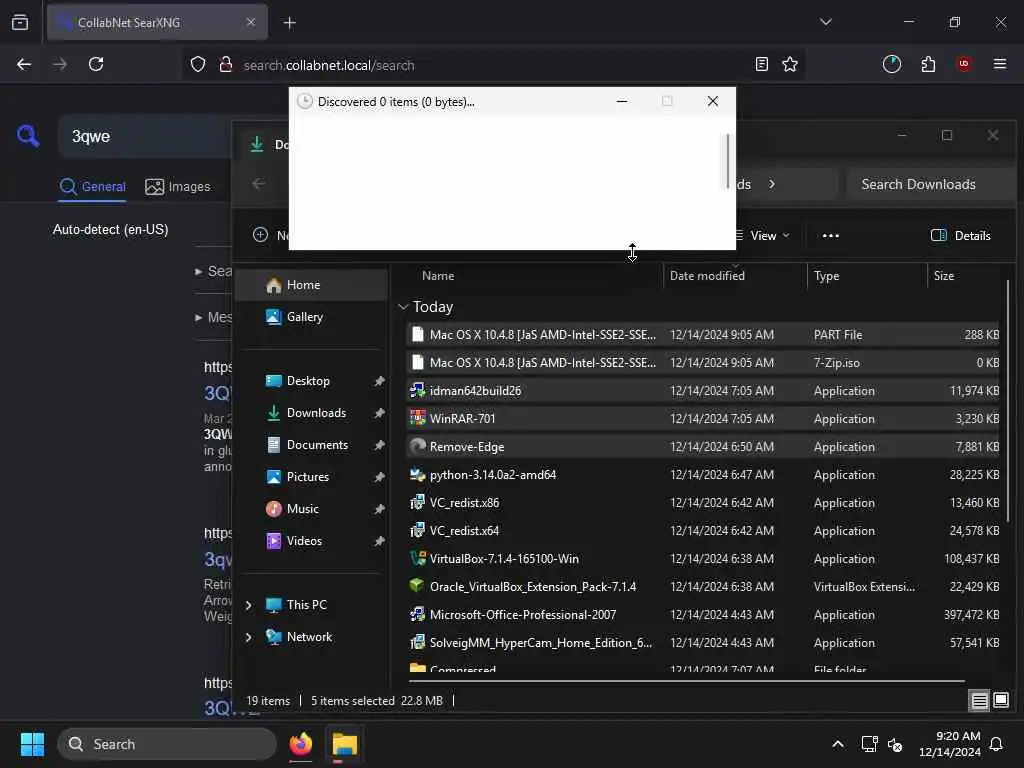Collapse the Today file group

403,306
